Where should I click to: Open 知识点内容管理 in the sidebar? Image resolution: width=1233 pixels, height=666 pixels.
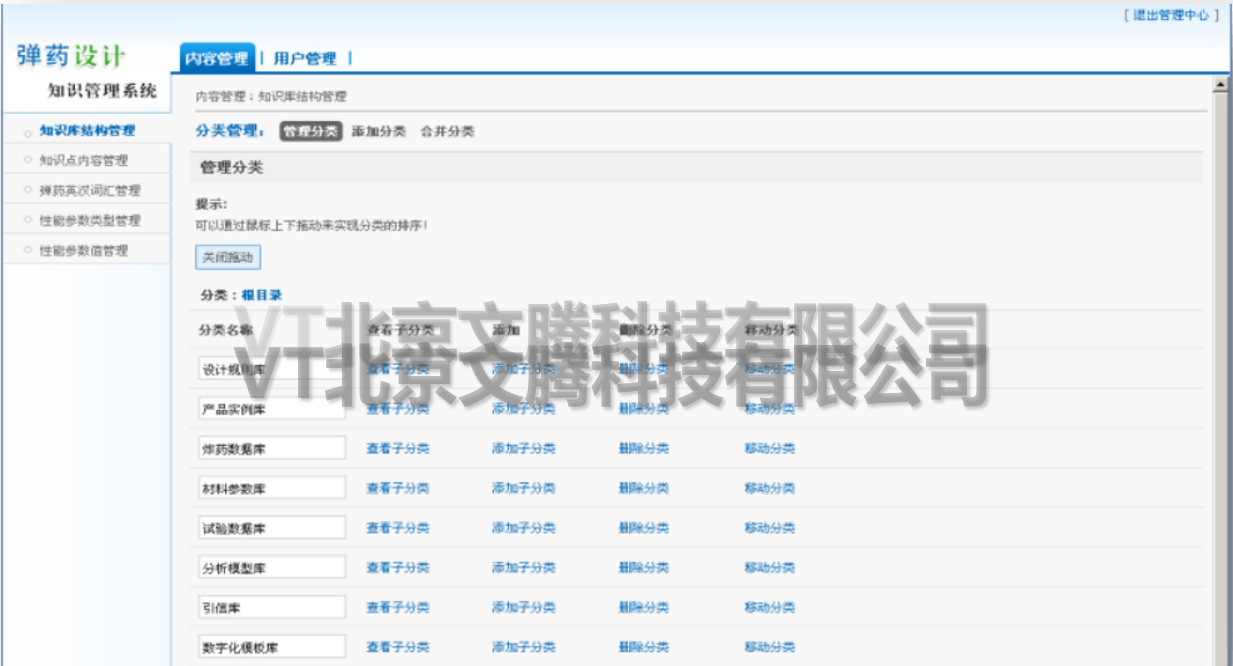(83, 160)
